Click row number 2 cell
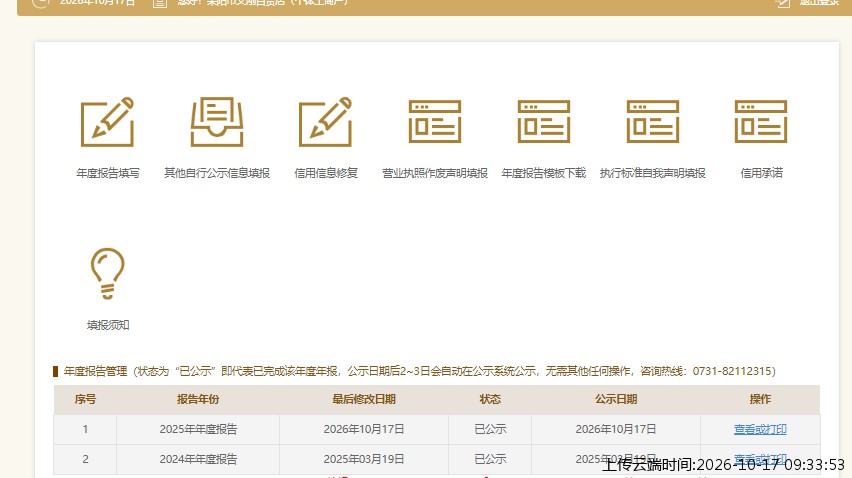The width and height of the screenshot is (852, 478). [x=85, y=459]
